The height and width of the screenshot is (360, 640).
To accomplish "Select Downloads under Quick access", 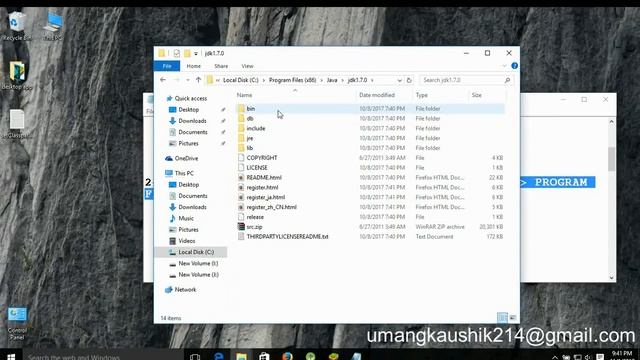I will pos(192,121).
